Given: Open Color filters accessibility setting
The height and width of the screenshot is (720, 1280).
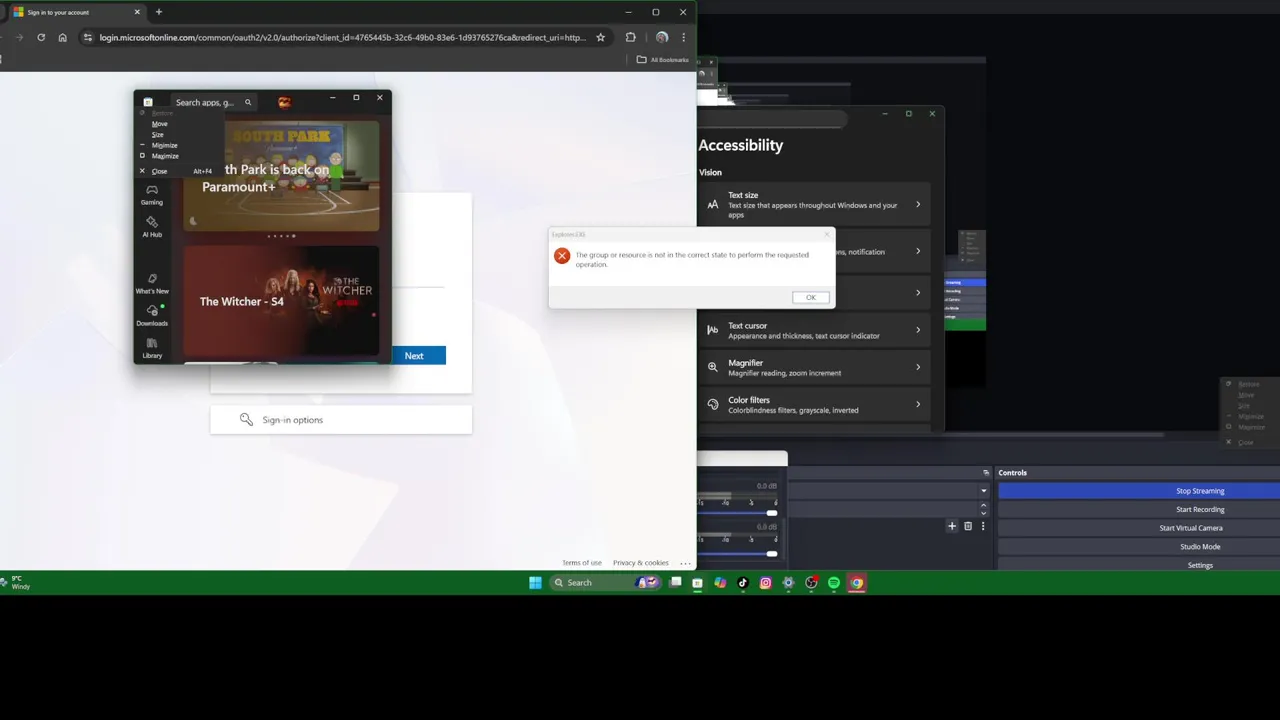Looking at the screenshot, I should click(x=814, y=404).
